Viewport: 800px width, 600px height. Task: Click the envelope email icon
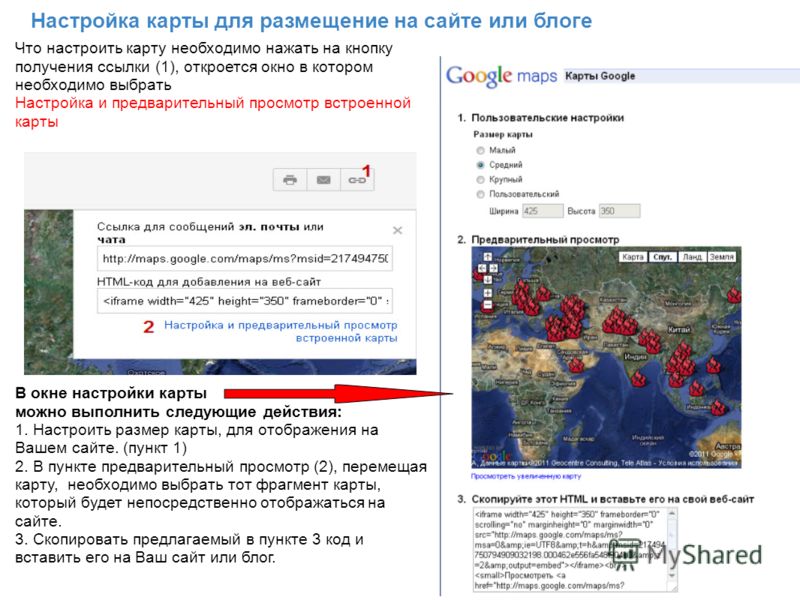323,180
